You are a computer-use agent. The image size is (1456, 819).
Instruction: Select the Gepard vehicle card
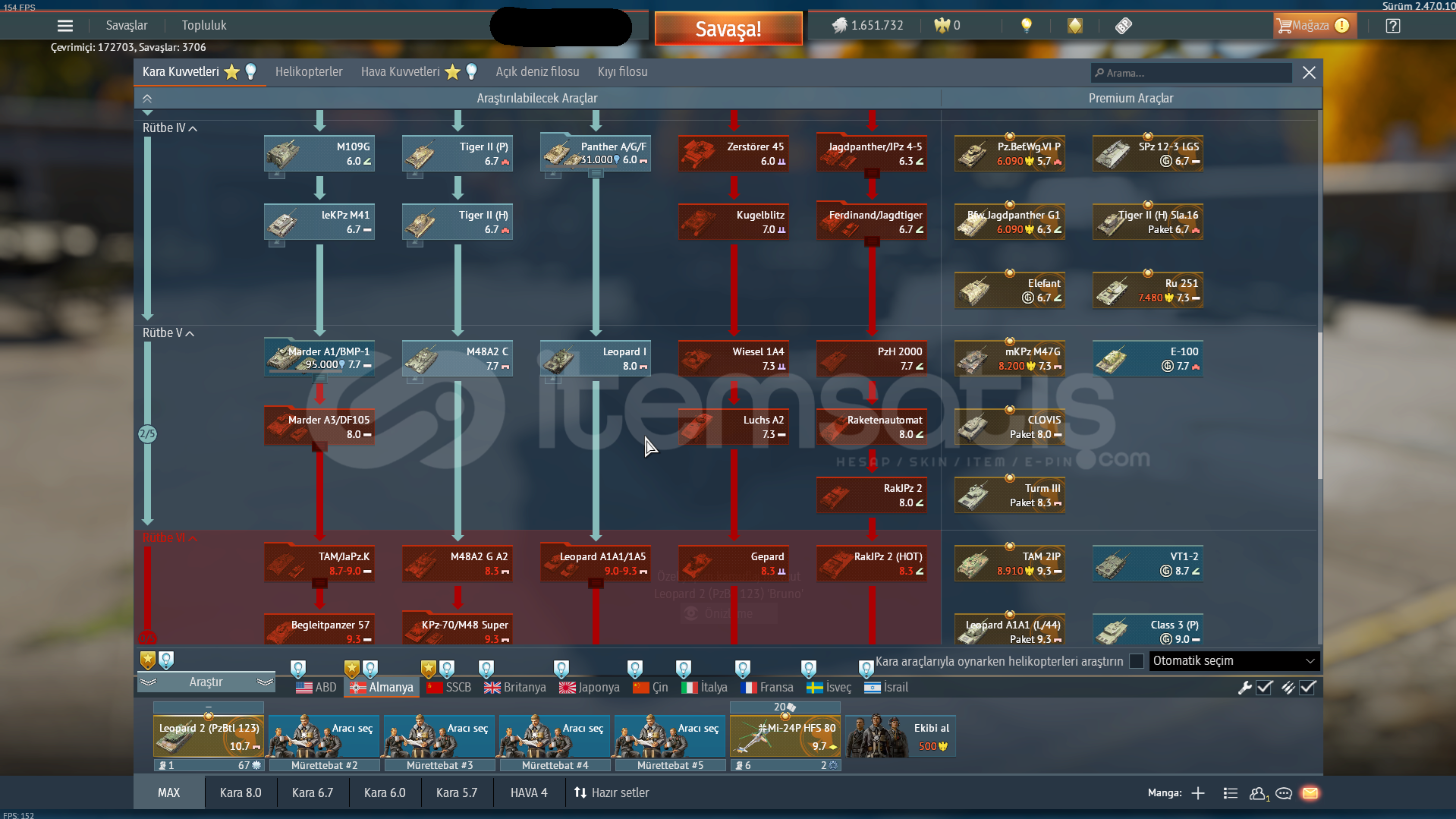734,563
